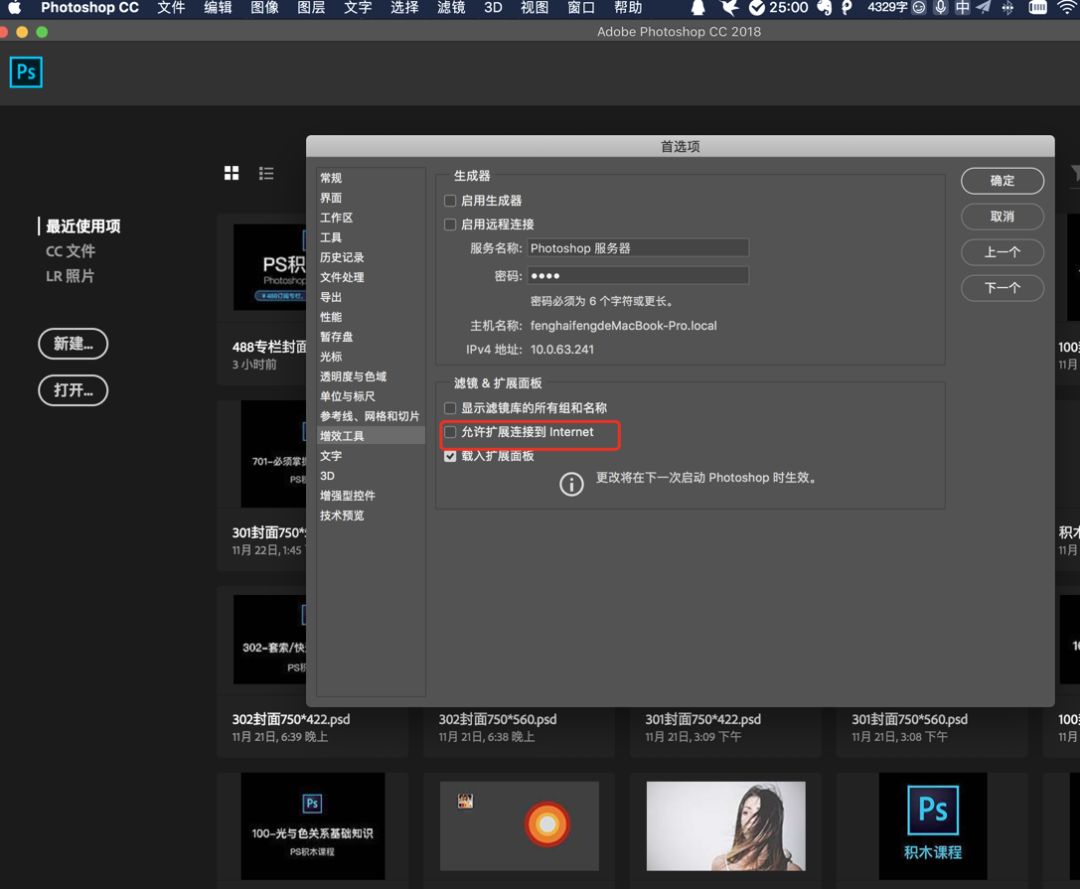Open the 100-光与色关系基础知识 thumbnail
Image resolution: width=1080 pixels, height=889 pixels.
[x=313, y=826]
